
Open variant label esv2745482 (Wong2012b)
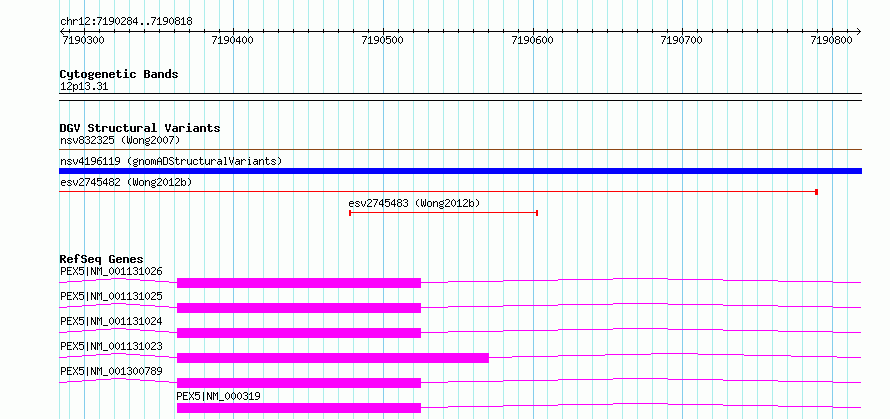point(126,182)
